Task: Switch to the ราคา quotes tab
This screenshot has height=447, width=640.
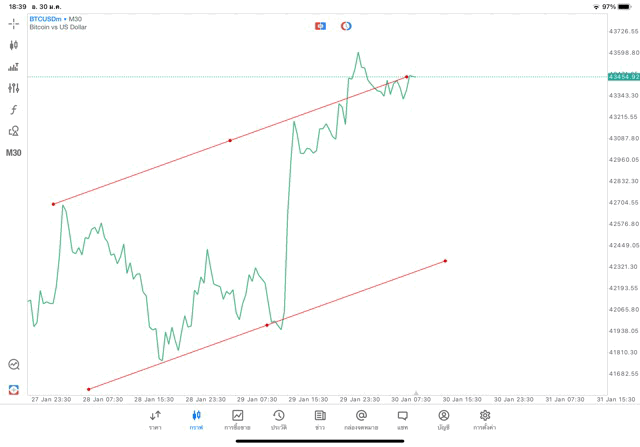Action: pyautogui.click(x=155, y=419)
